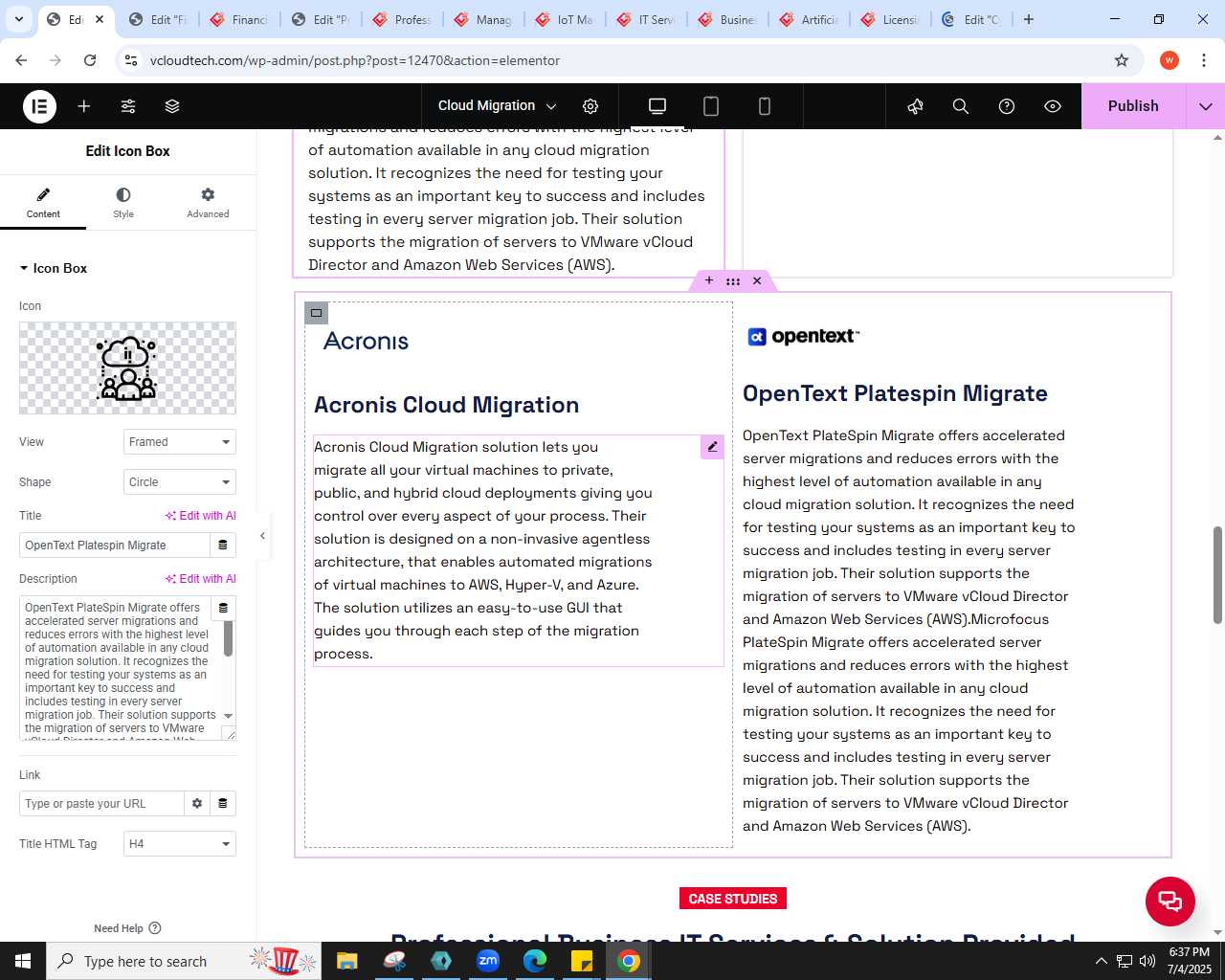Switch to the Artificia browser tab
Image resolution: width=1225 pixels, height=980 pixels.
[x=810, y=19]
